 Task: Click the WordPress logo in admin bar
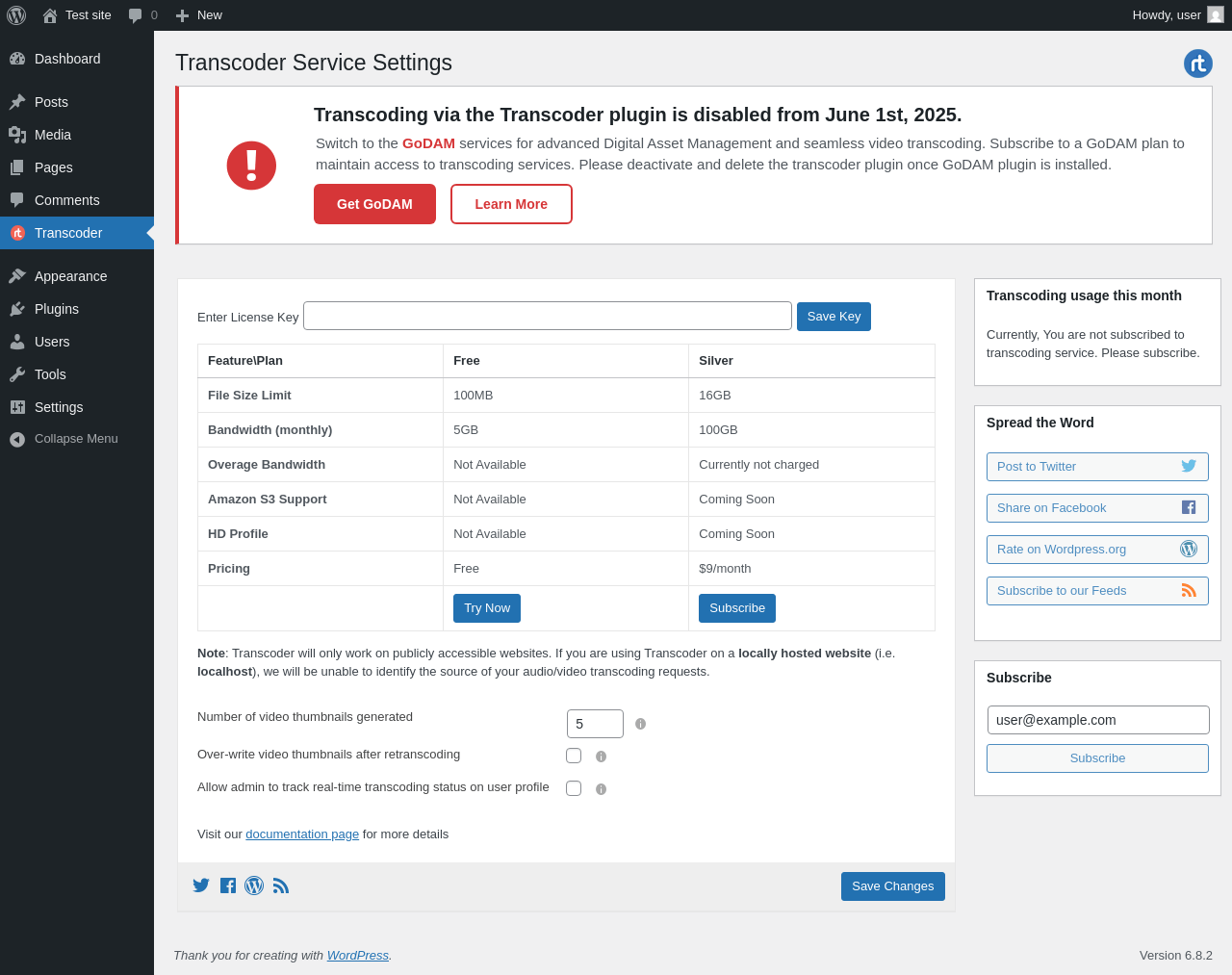pos(16,15)
